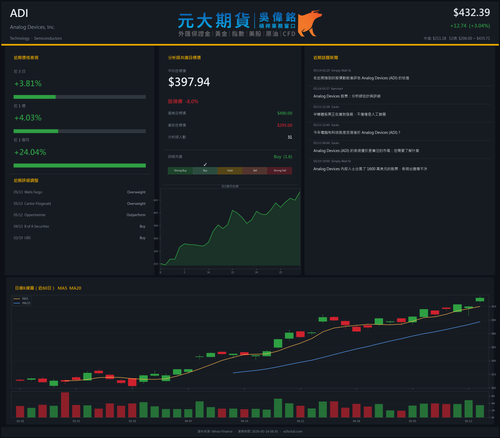Click the +3.81% three-day performance value
Image resolution: width=500 pixels, height=438 pixels.
click(x=28, y=83)
